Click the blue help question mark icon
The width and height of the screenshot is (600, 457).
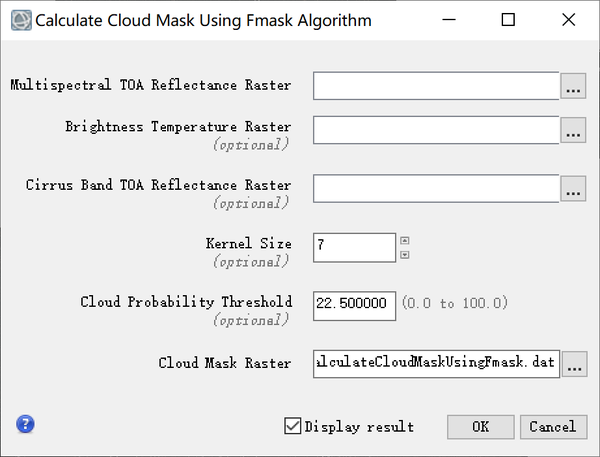tap(25, 424)
